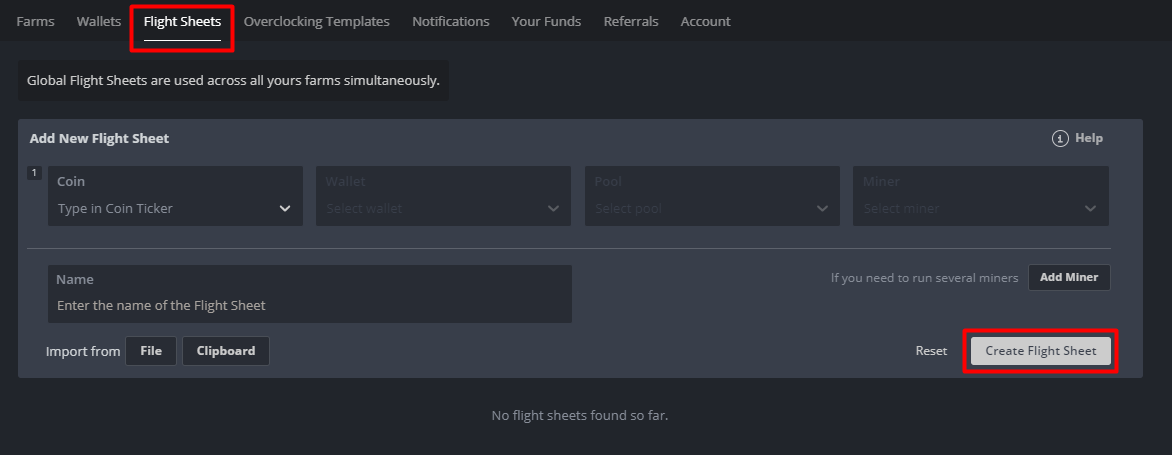
Task: Import flight sheet from Clipboard
Action: coord(226,351)
